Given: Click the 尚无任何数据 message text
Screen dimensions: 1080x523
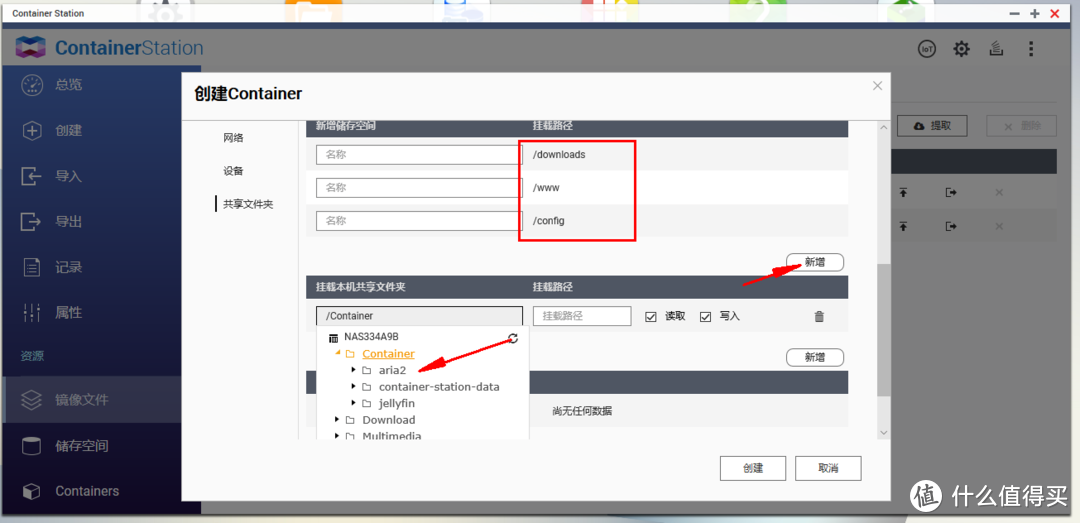Looking at the screenshot, I should coord(582,411).
